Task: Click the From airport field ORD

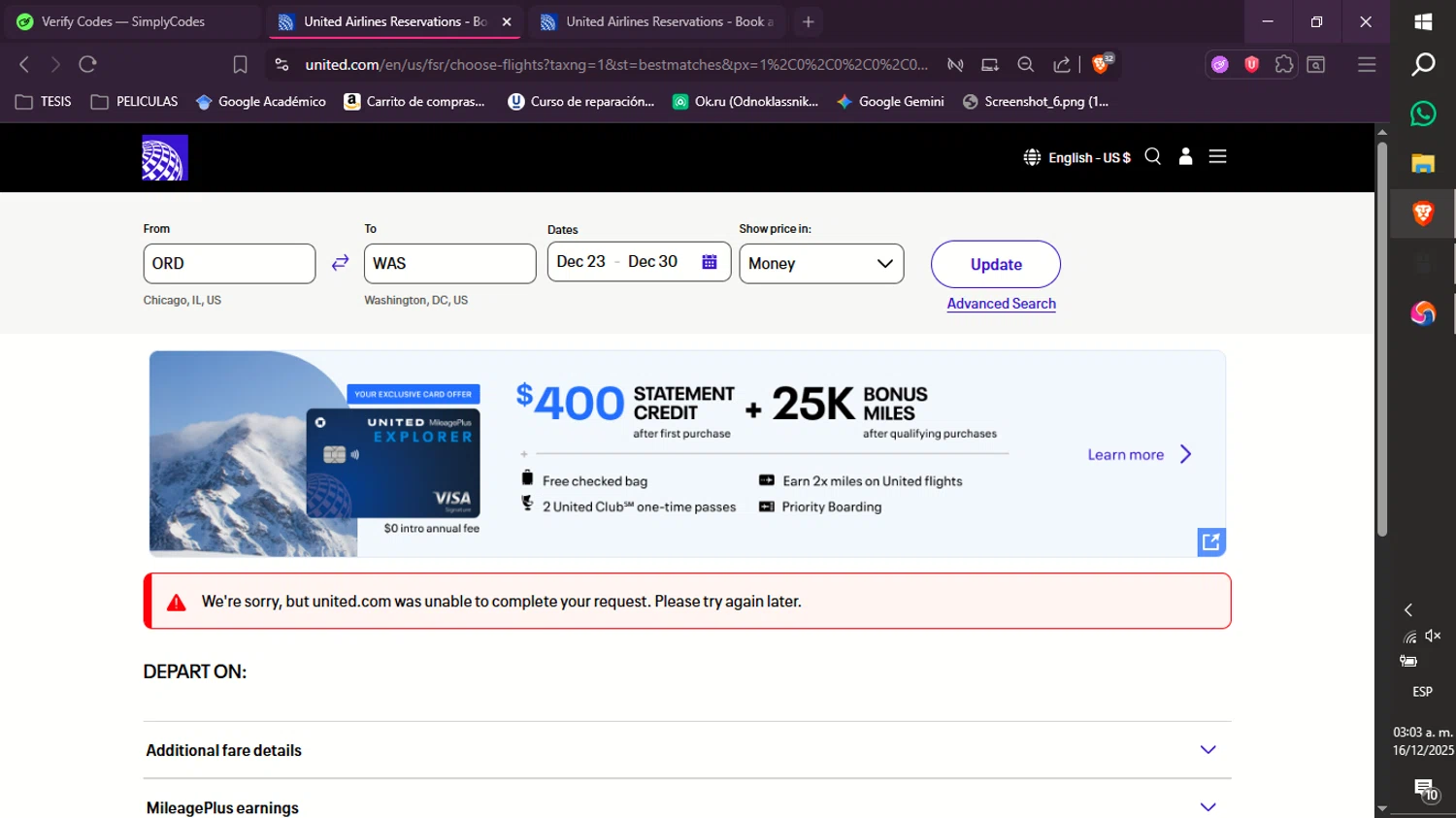Action: pos(229,263)
